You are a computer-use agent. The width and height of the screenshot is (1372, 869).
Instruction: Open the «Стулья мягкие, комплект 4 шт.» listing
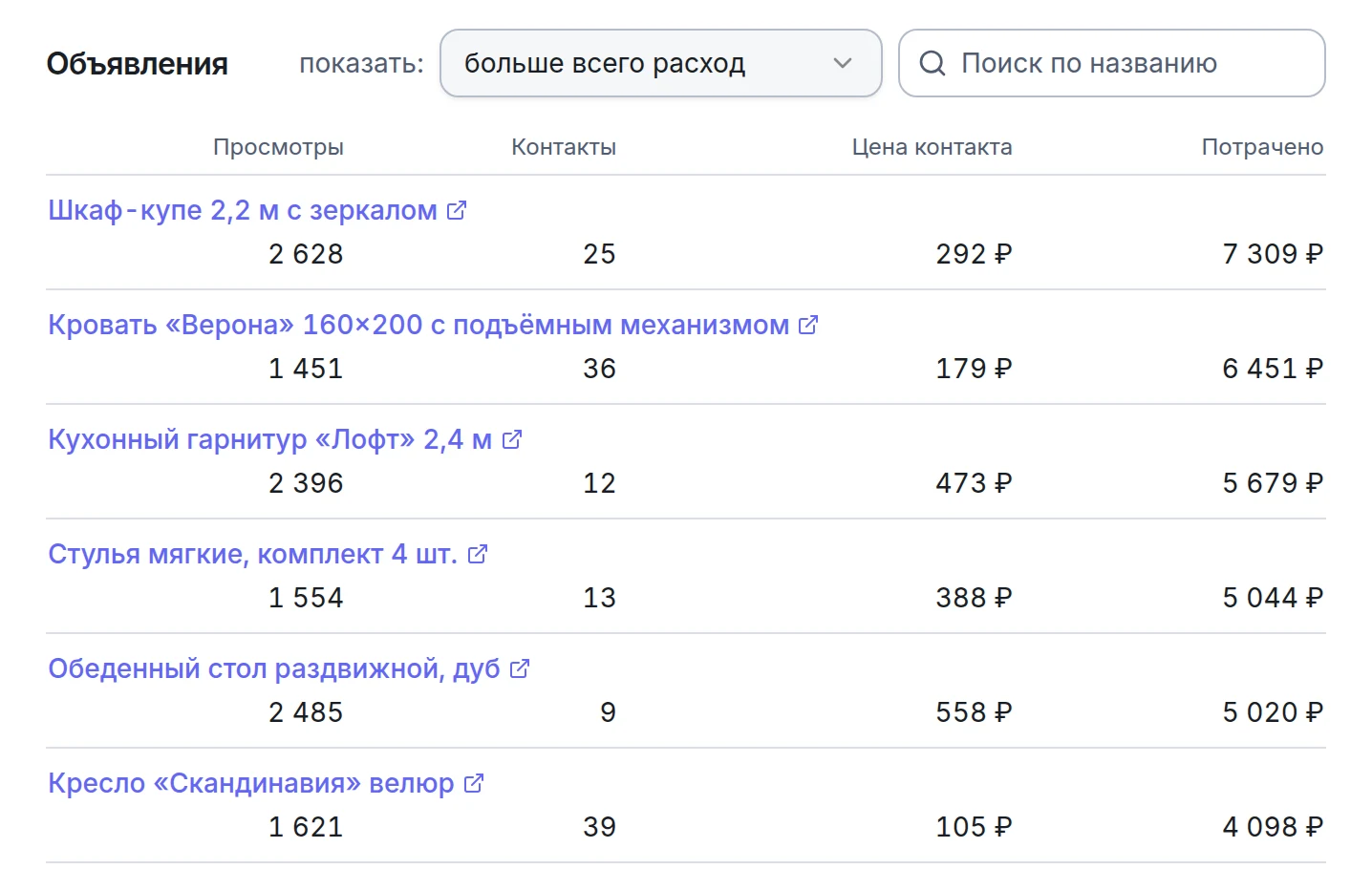click(252, 554)
